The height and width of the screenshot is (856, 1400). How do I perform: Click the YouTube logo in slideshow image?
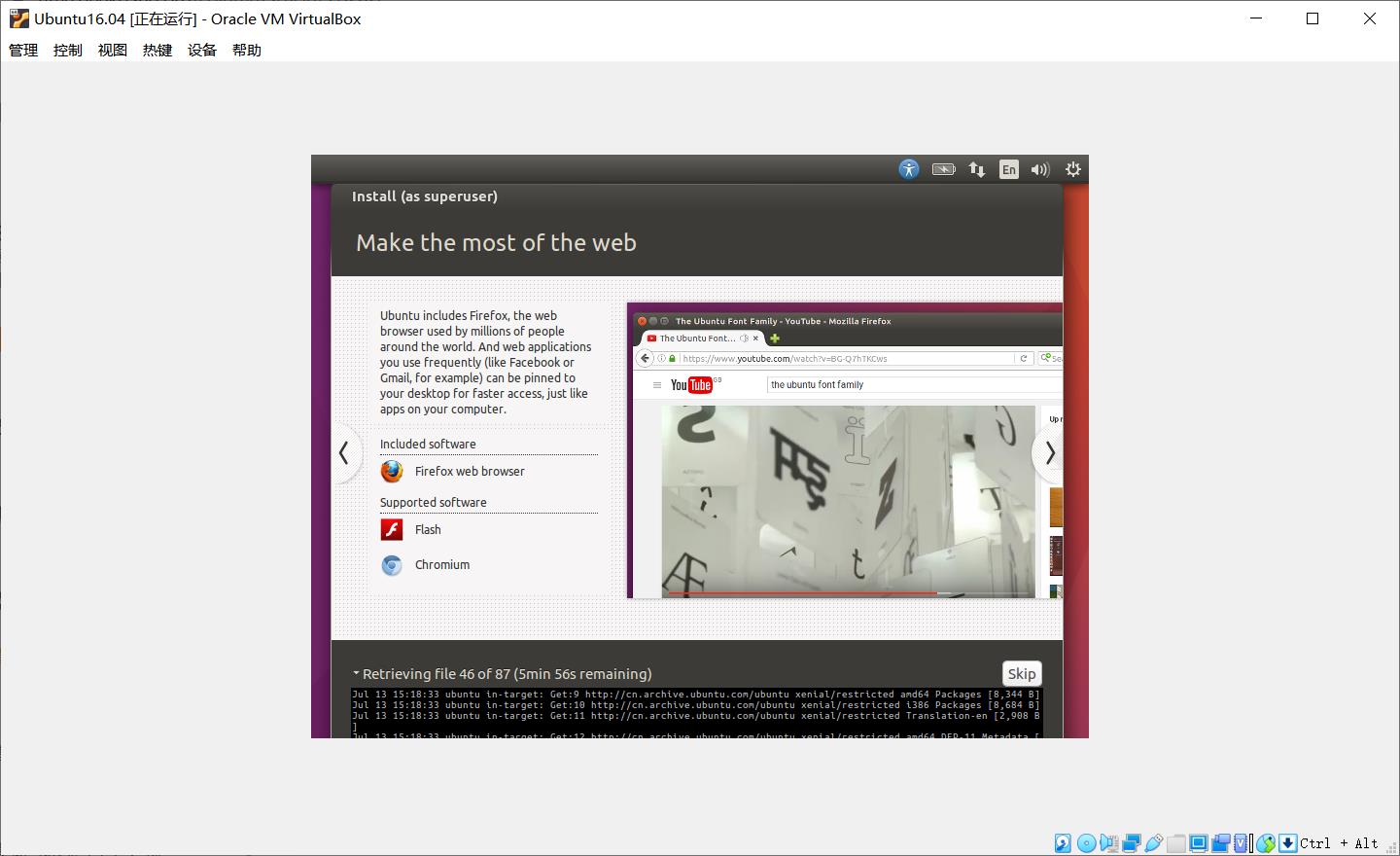(x=692, y=385)
